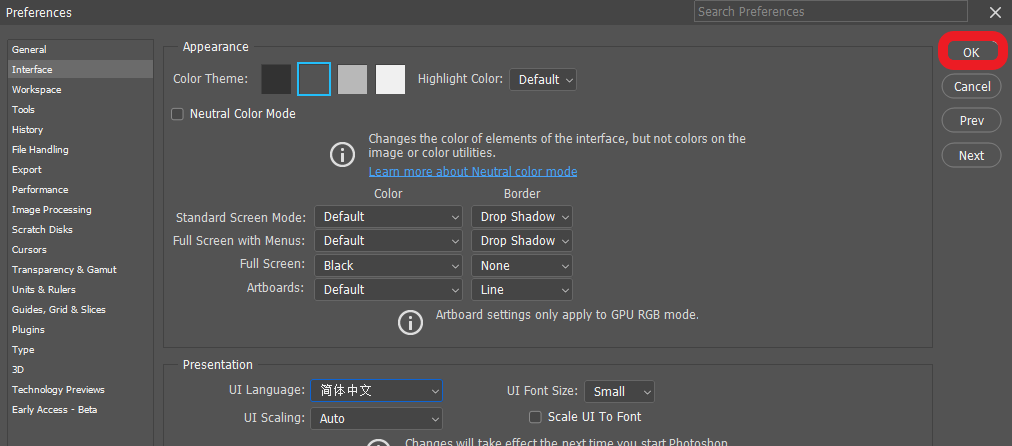Open the Highlight Color dropdown

tap(543, 79)
